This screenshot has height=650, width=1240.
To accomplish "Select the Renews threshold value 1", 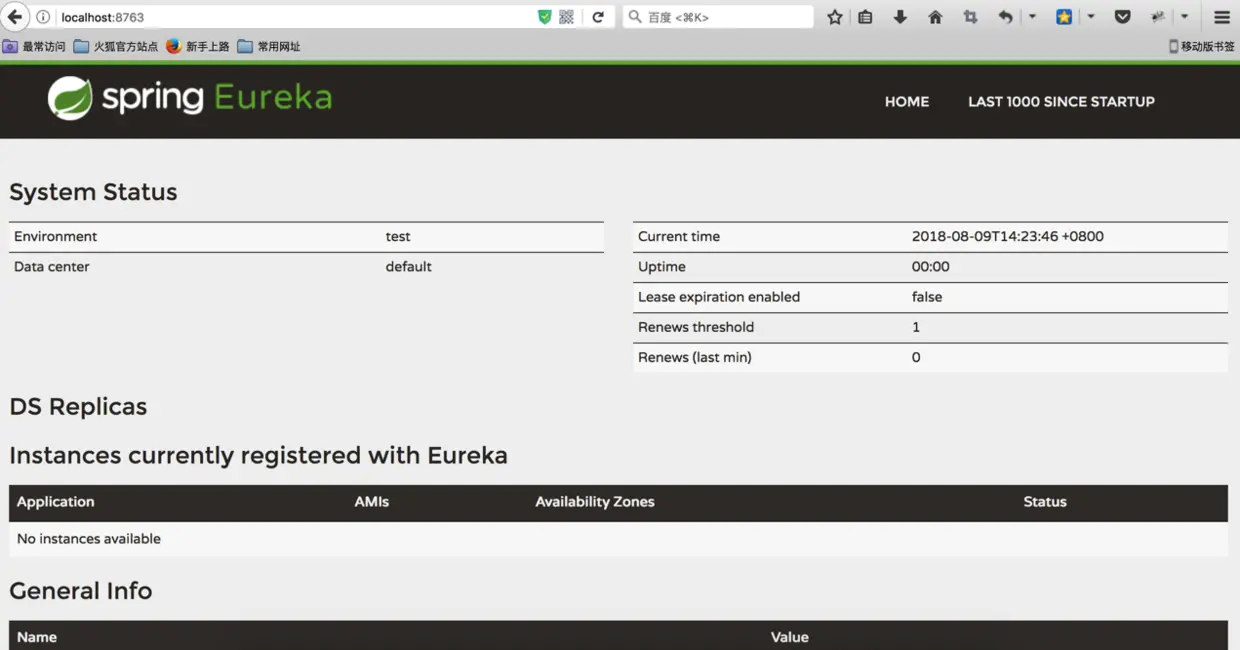I will [916, 327].
